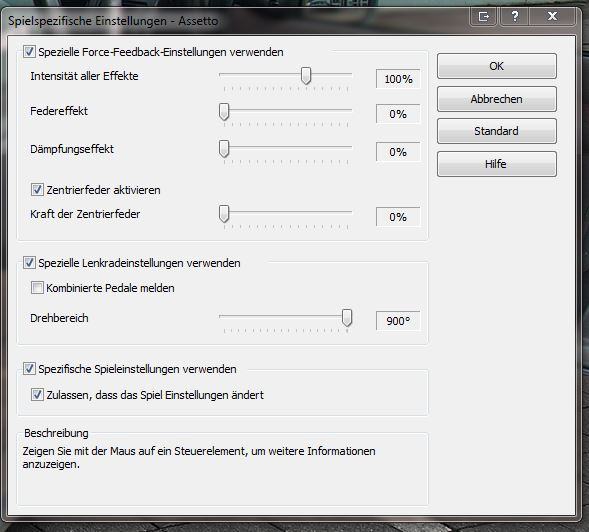Click the window title Spielspezifische Einstellungen - Assetto

113,21
